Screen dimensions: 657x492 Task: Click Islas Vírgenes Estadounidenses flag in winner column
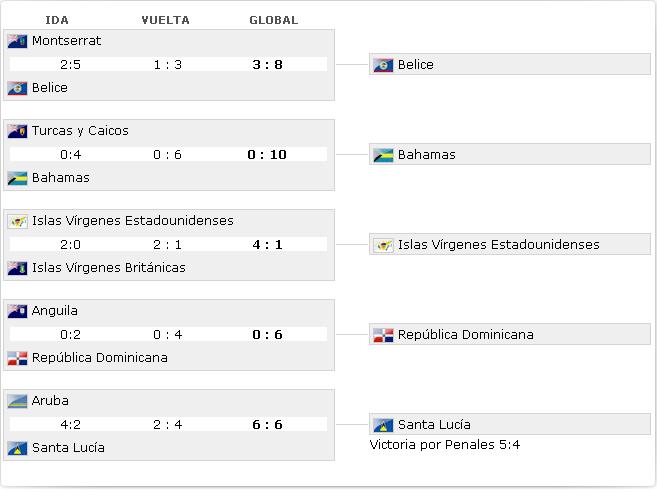click(x=383, y=245)
